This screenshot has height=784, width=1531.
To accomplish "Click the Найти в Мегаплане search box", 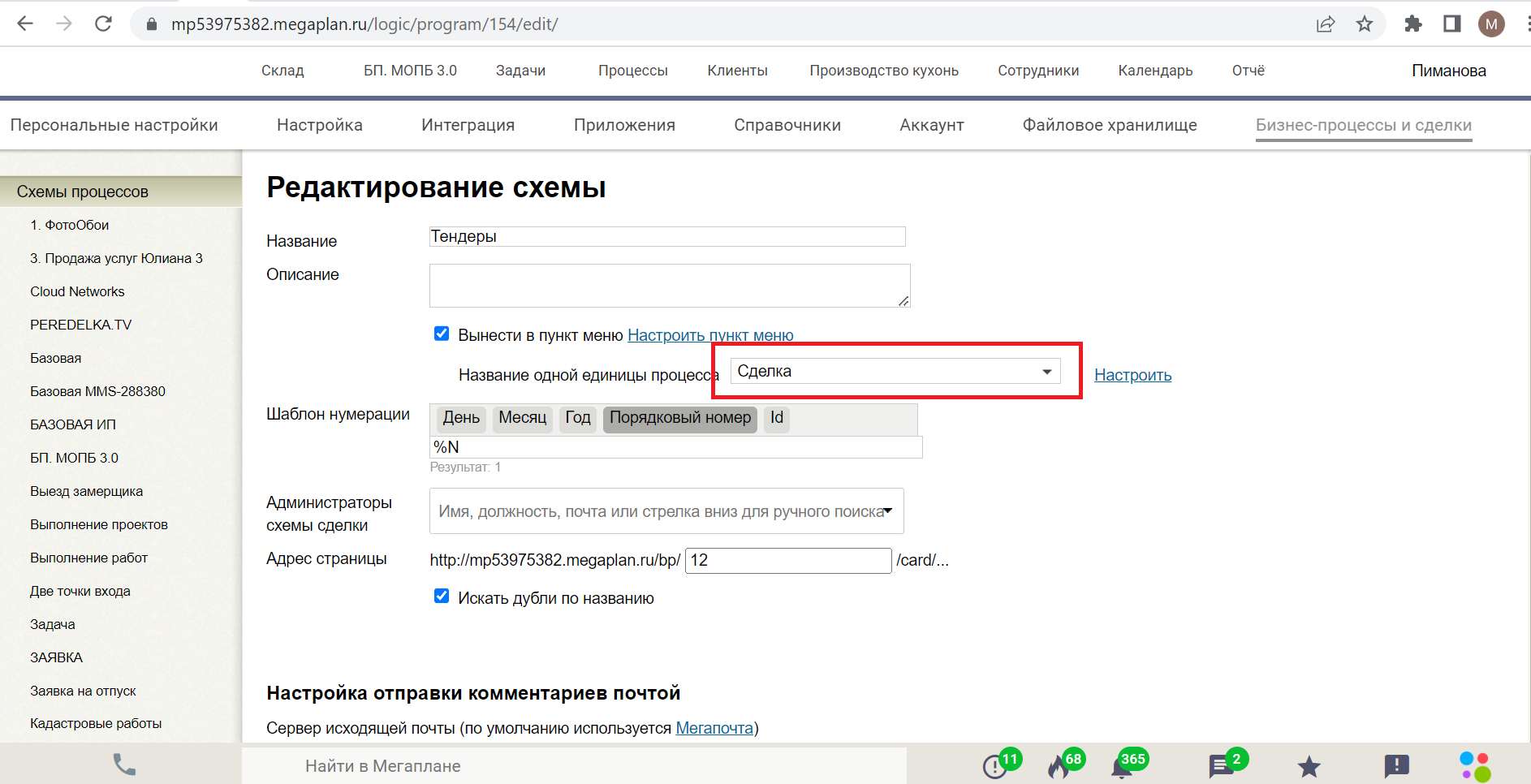I will click(574, 765).
